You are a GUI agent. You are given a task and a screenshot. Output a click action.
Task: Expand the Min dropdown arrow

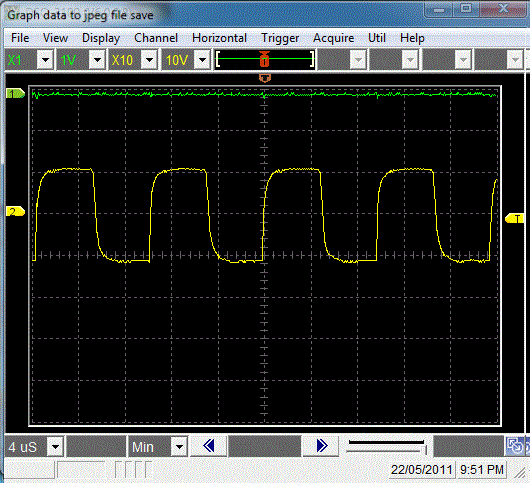pos(179,447)
